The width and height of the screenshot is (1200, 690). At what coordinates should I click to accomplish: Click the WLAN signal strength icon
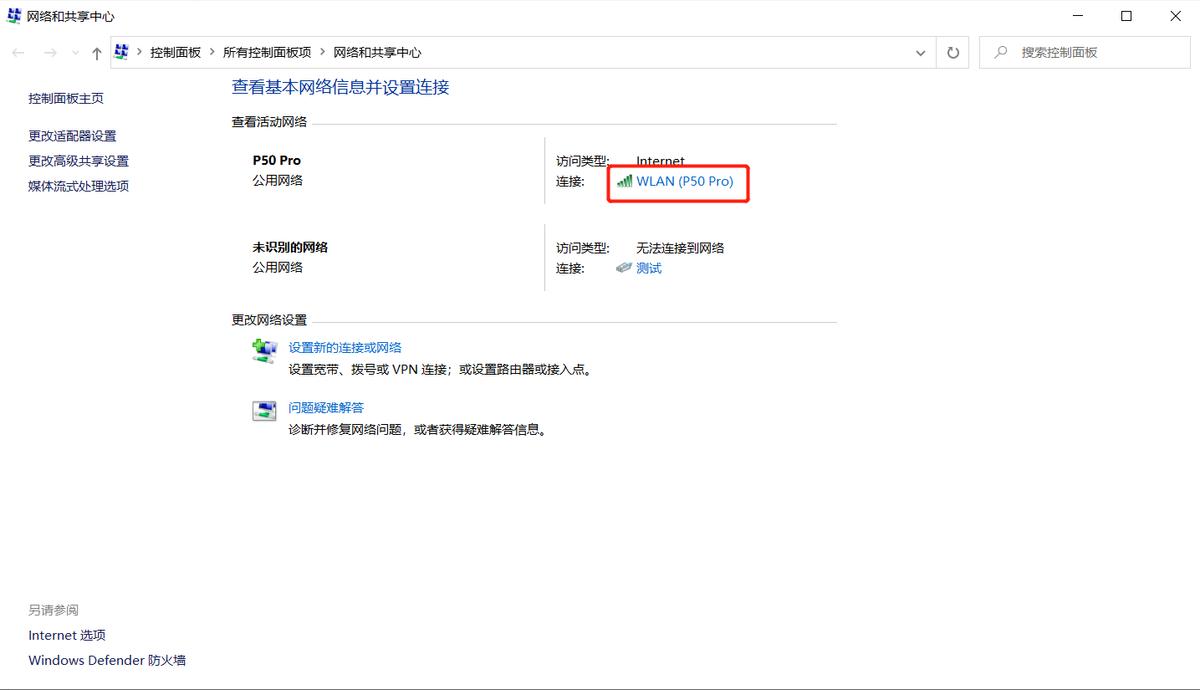coord(623,182)
